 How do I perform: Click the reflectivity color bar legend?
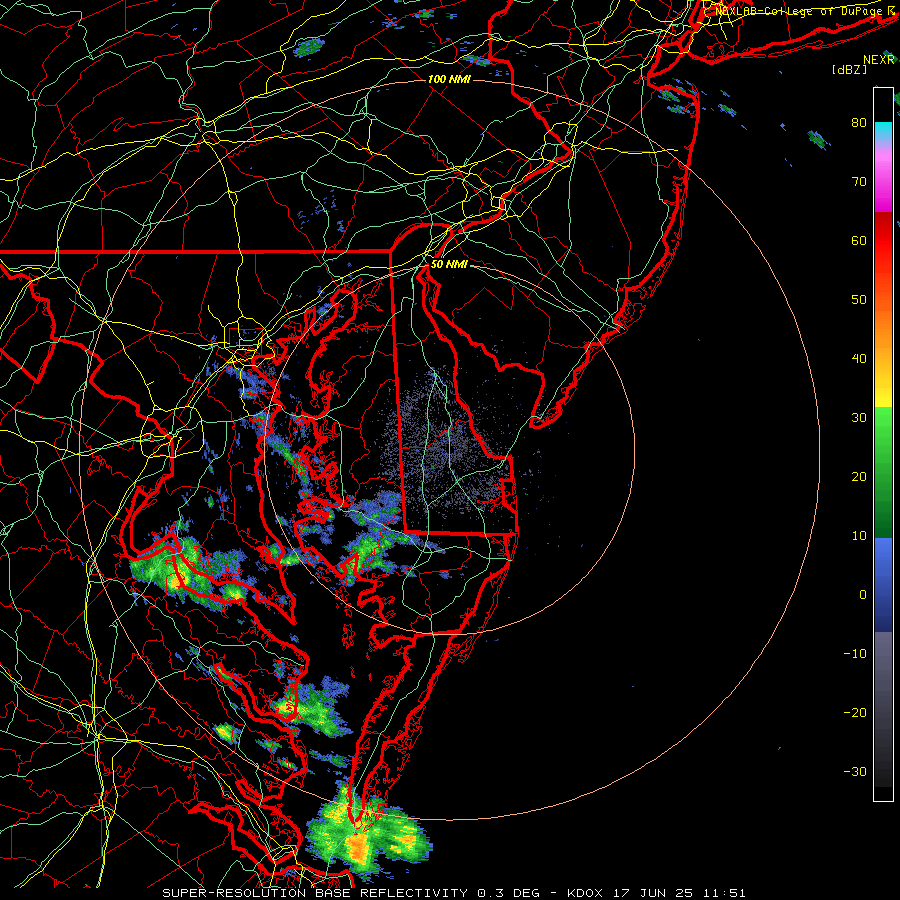click(x=883, y=444)
